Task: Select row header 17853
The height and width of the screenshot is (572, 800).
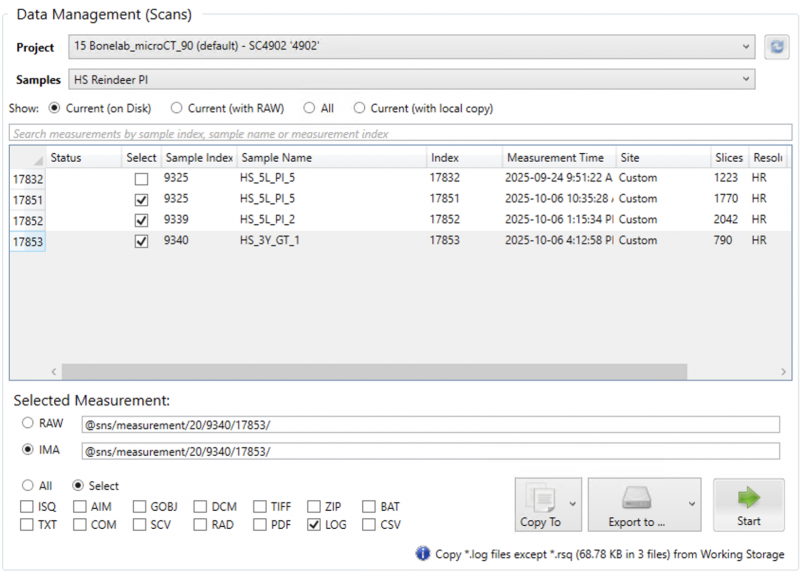Action: pos(28,241)
